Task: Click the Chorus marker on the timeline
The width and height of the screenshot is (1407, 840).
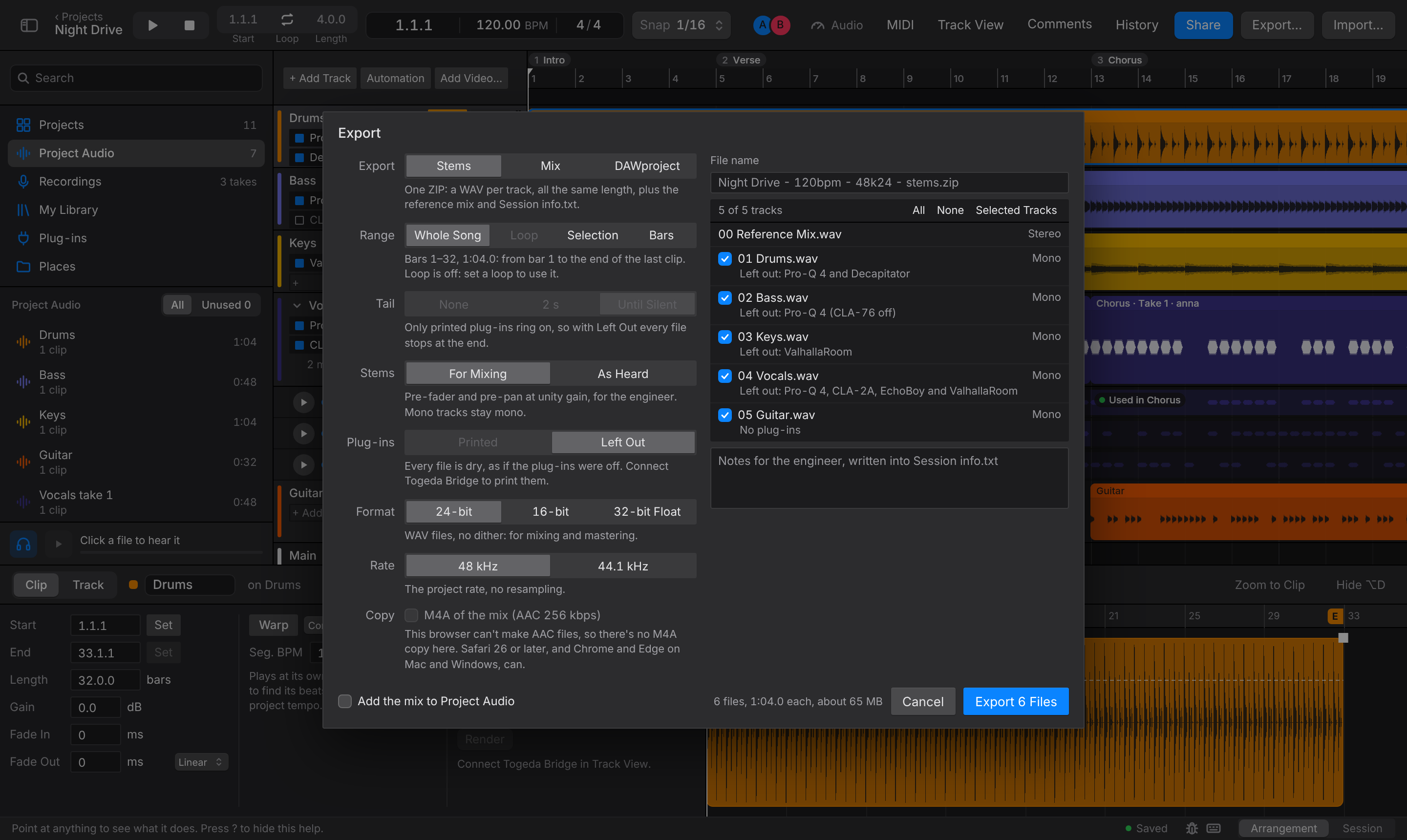Action: (1119, 60)
